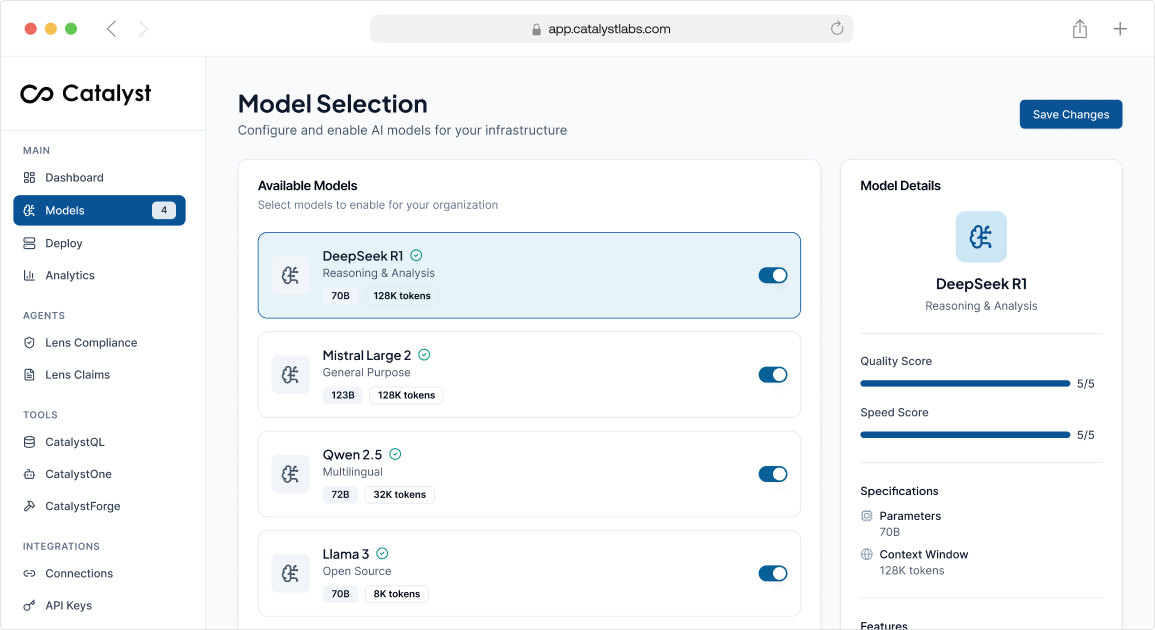Open Lens Claims agent

coord(99,375)
